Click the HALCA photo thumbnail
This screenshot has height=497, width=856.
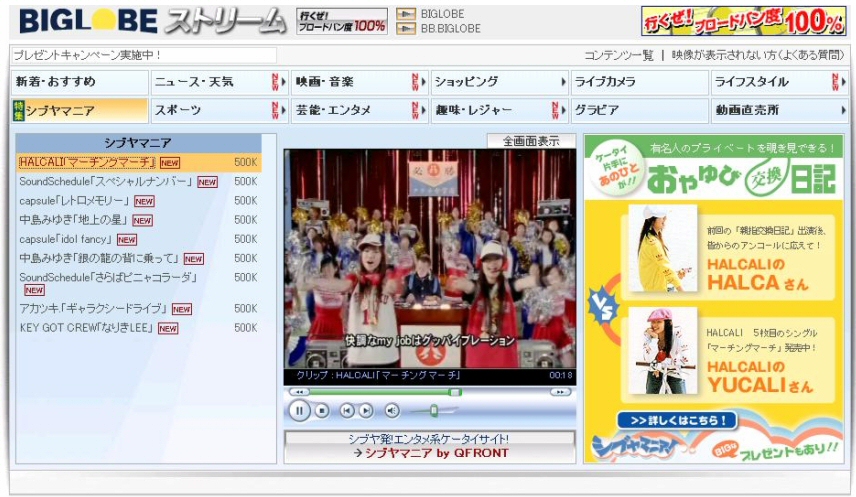tap(662, 248)
